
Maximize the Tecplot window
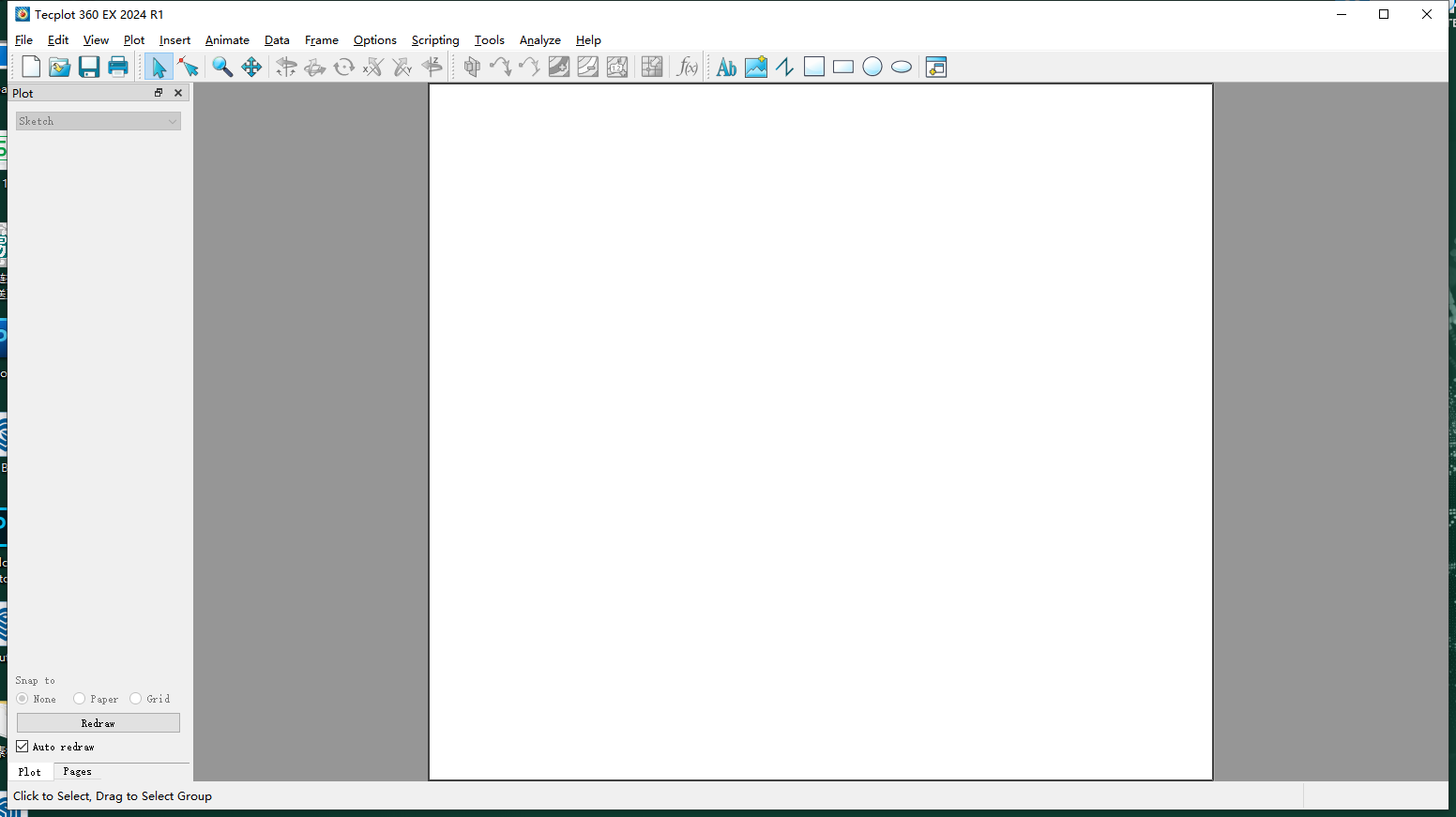pos(1384,14)
